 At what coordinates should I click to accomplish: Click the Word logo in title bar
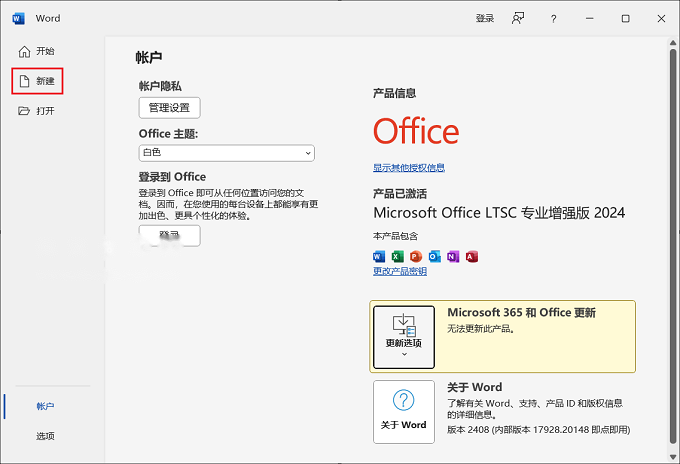(18, 19)
